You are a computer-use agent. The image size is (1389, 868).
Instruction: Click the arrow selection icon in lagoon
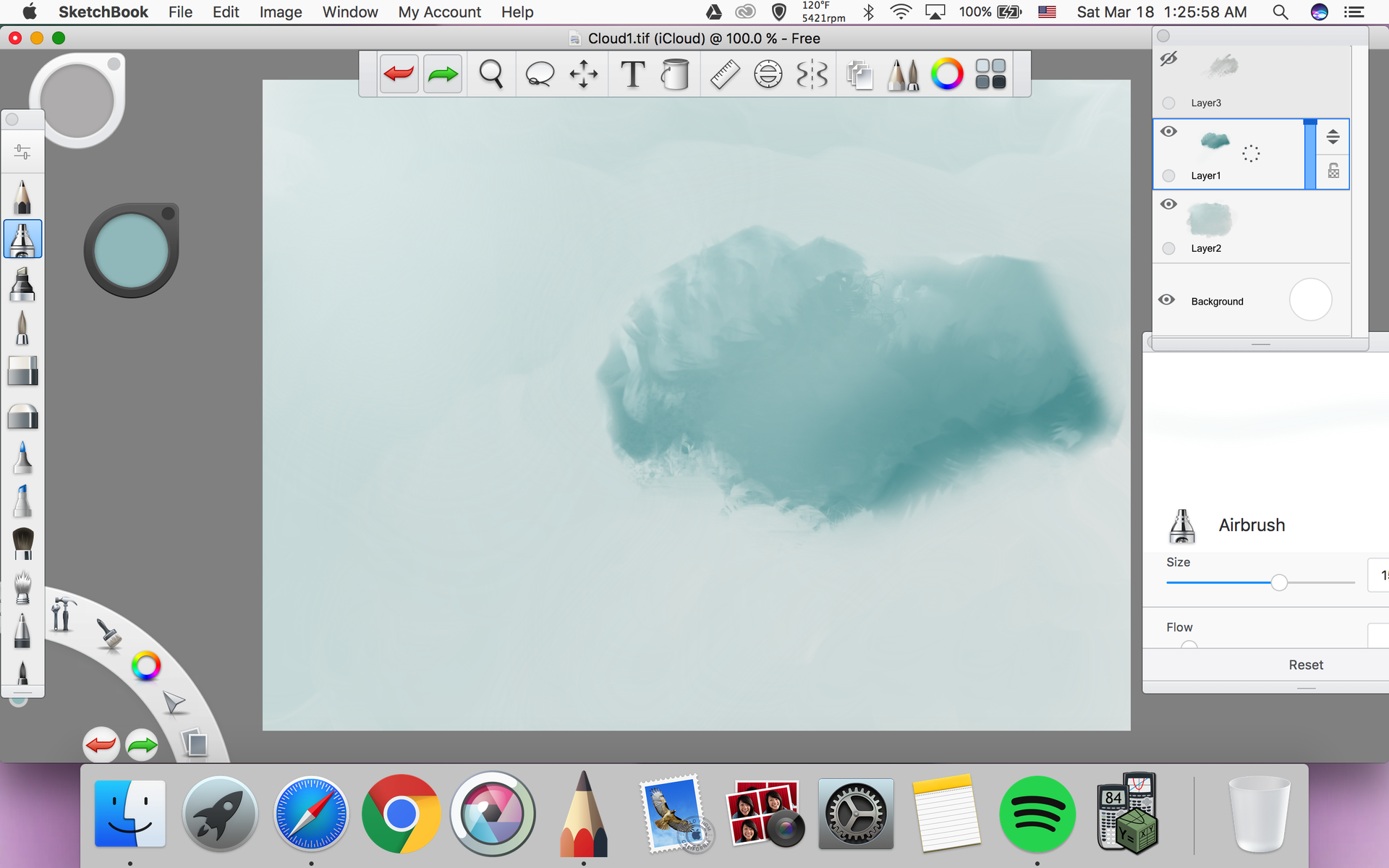(174, 702)
